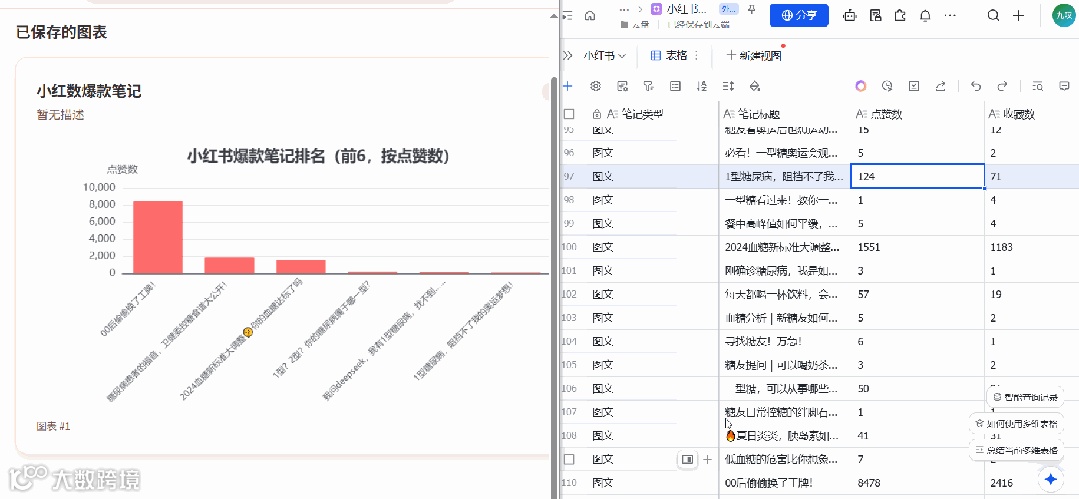Click the share arrow toolbar icon

coord(941,86)
